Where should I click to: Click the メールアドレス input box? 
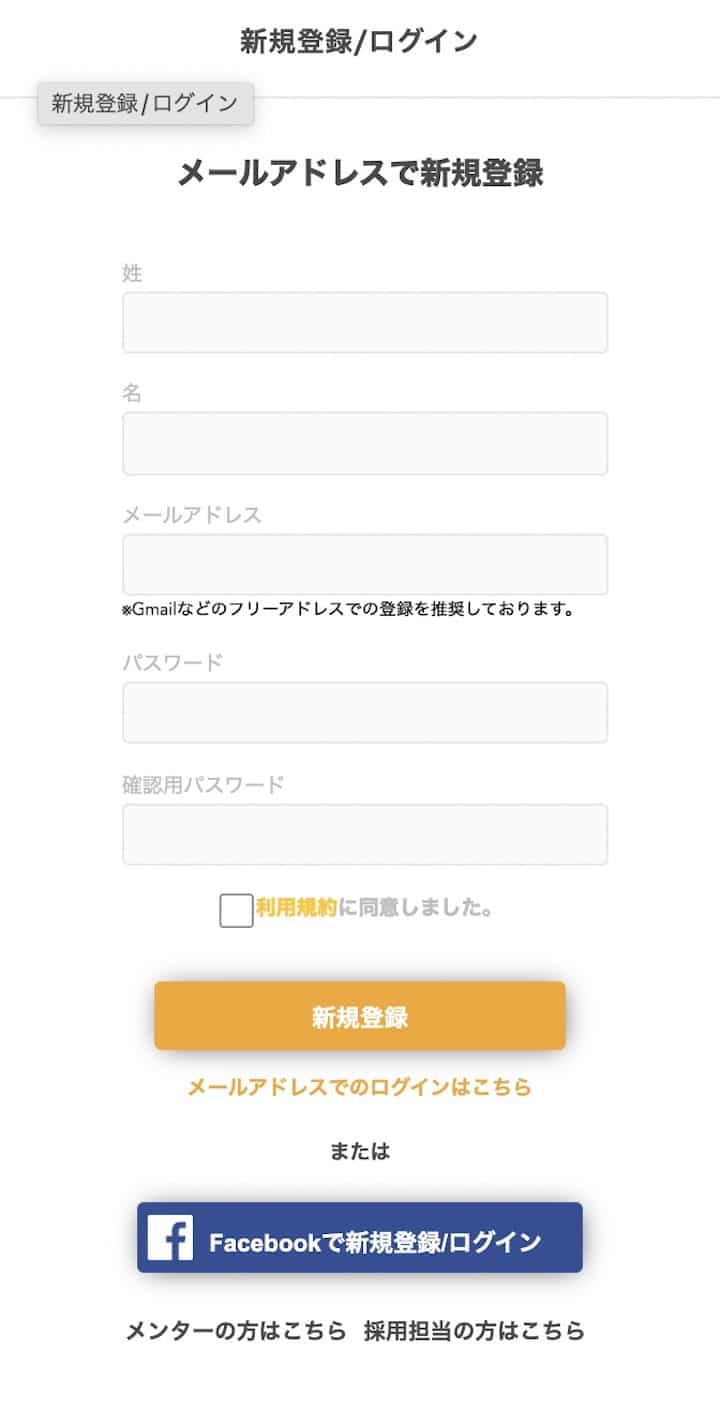click(x=365, y=564)
